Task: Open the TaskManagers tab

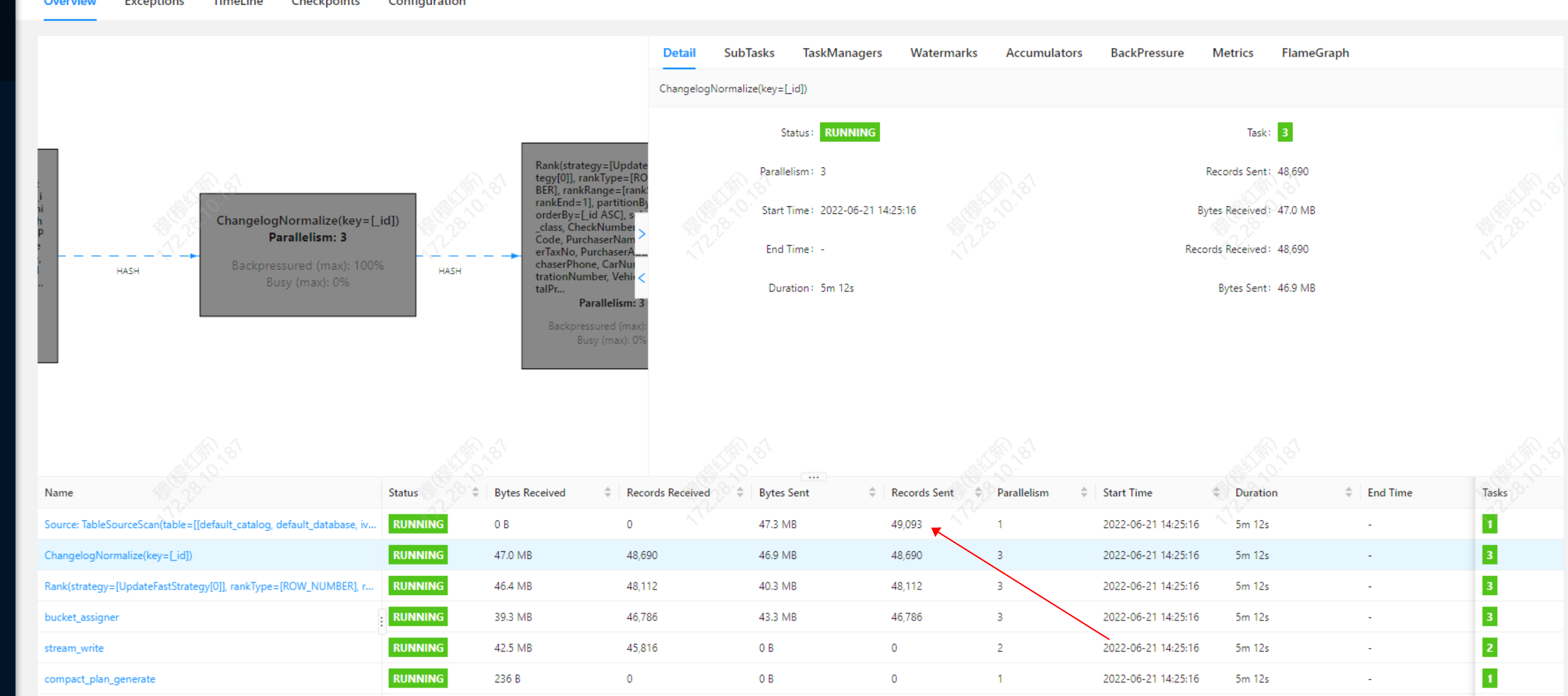Action: (842, 53)
